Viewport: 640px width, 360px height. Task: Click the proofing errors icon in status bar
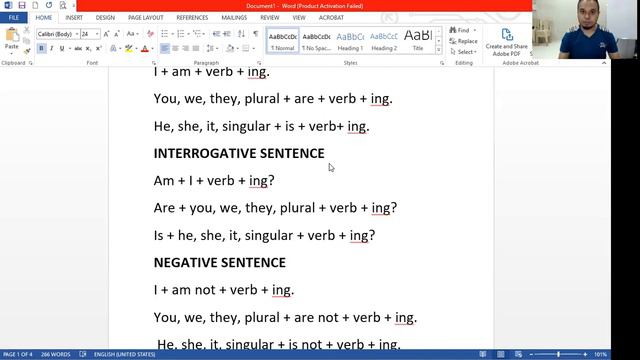tap(82, 354)
